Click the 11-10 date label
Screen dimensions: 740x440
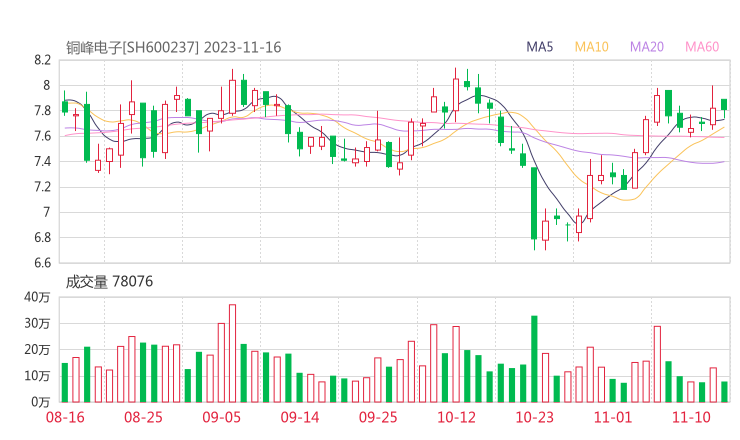[x=690, y=416]
